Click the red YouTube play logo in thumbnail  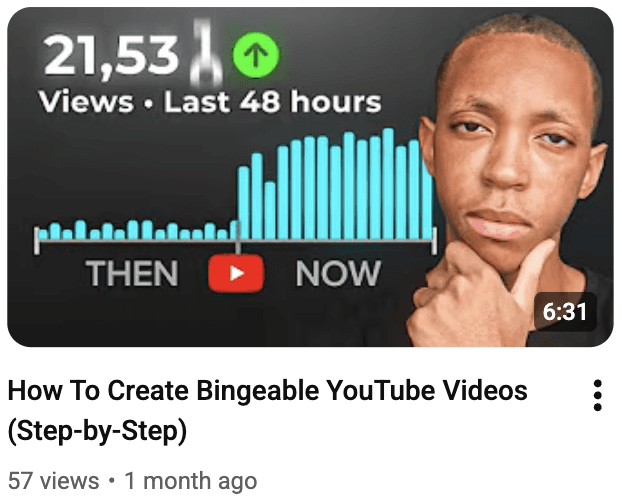pyautogui.click(x=236, y=273)
